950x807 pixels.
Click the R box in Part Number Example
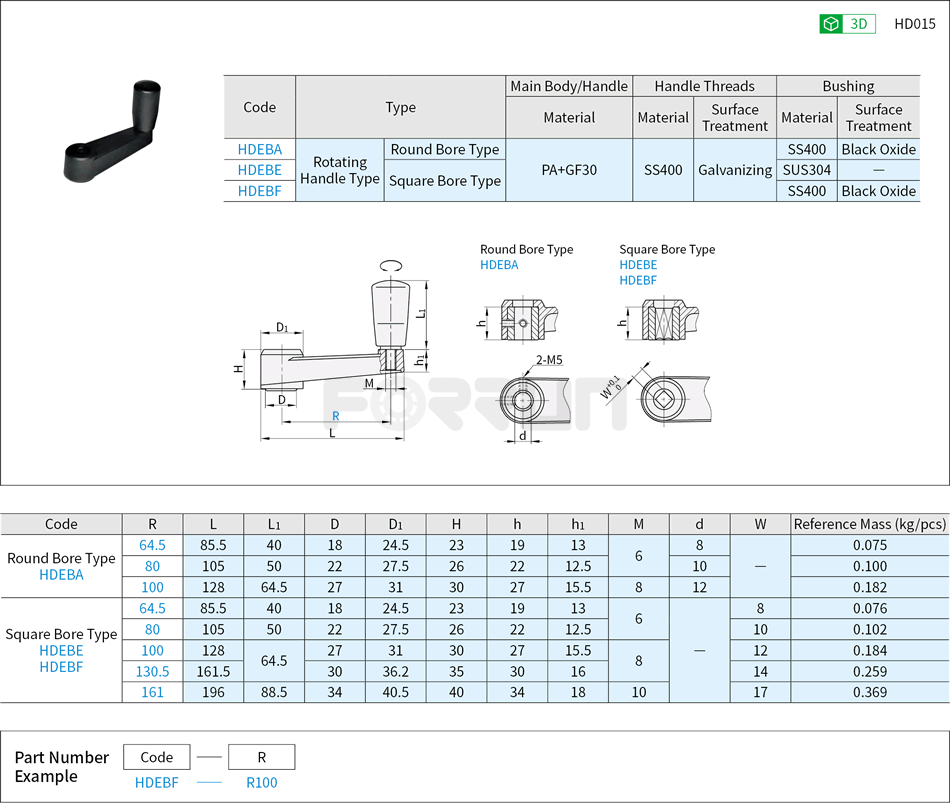261,757
